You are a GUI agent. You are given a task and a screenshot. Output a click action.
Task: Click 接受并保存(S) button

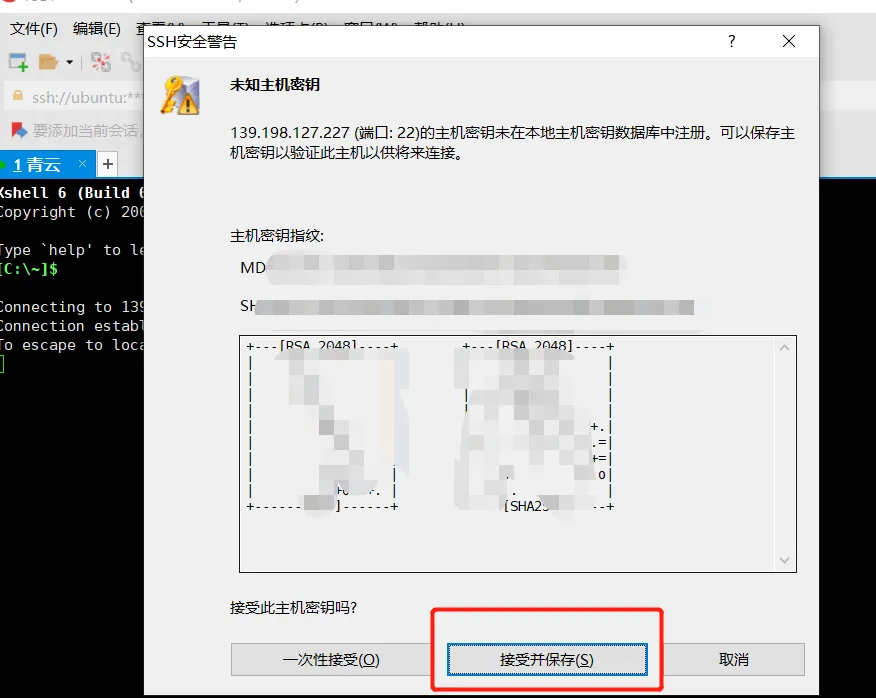click(x=547, y=660)
